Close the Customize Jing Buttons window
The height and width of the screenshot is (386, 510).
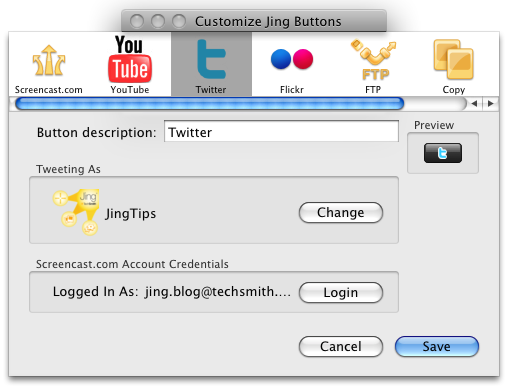click(x=137, y=21)
